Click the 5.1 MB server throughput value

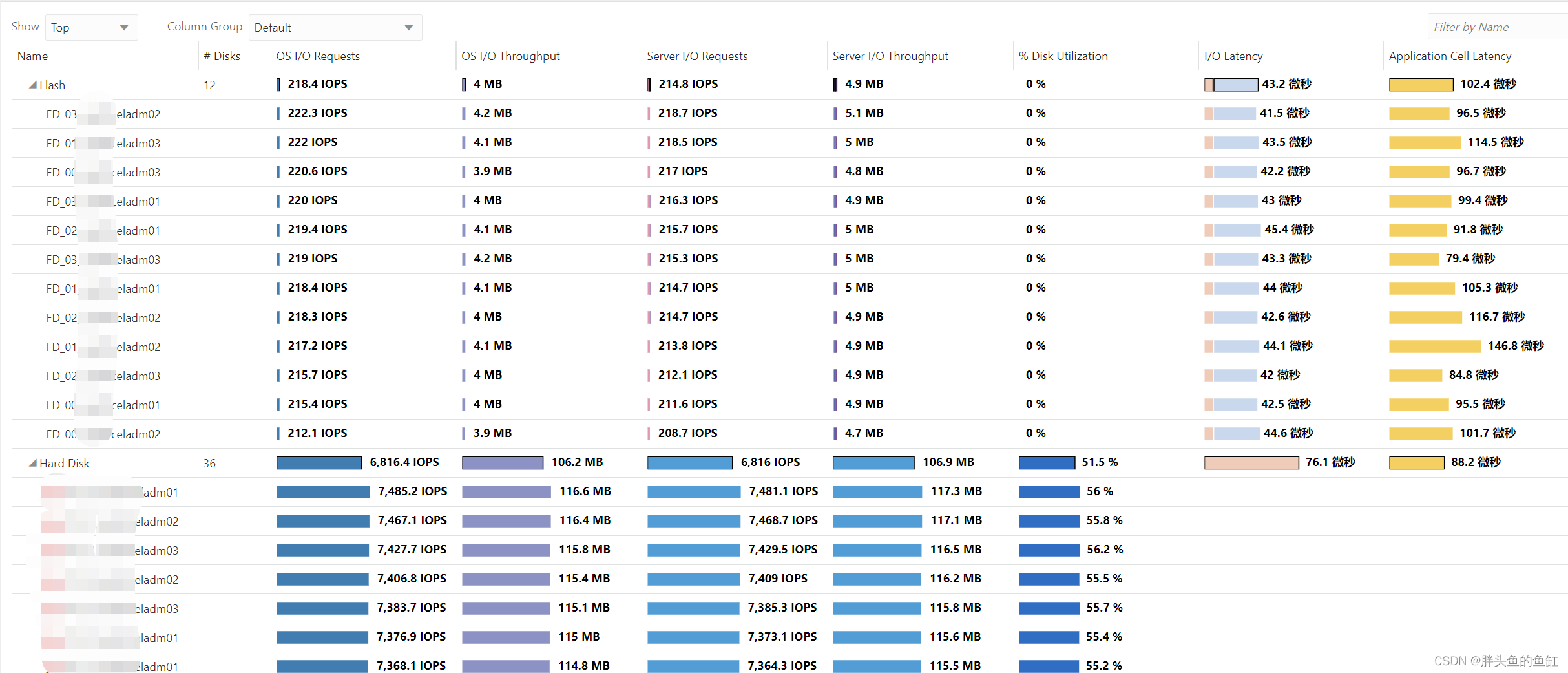click(x=864, y=113)
